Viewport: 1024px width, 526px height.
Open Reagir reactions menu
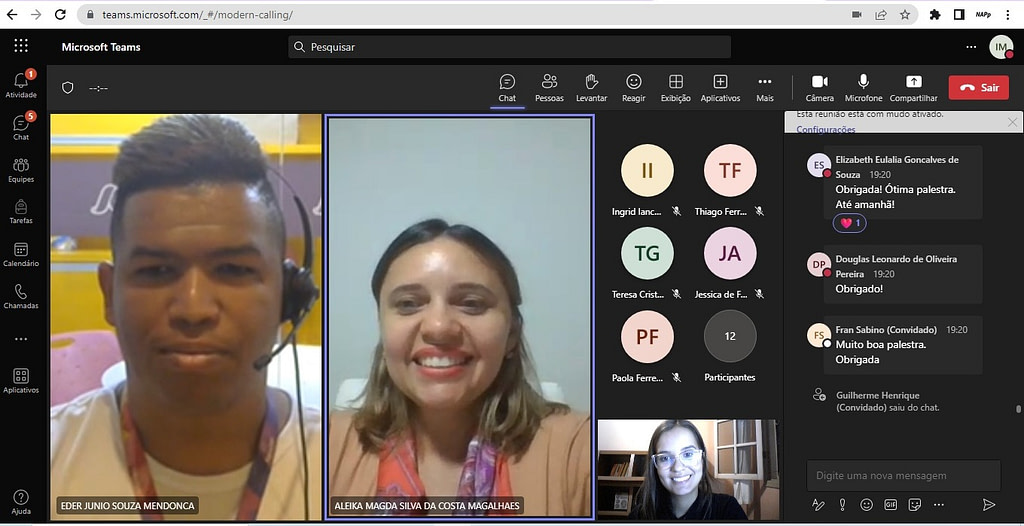[x=633, y=88]
